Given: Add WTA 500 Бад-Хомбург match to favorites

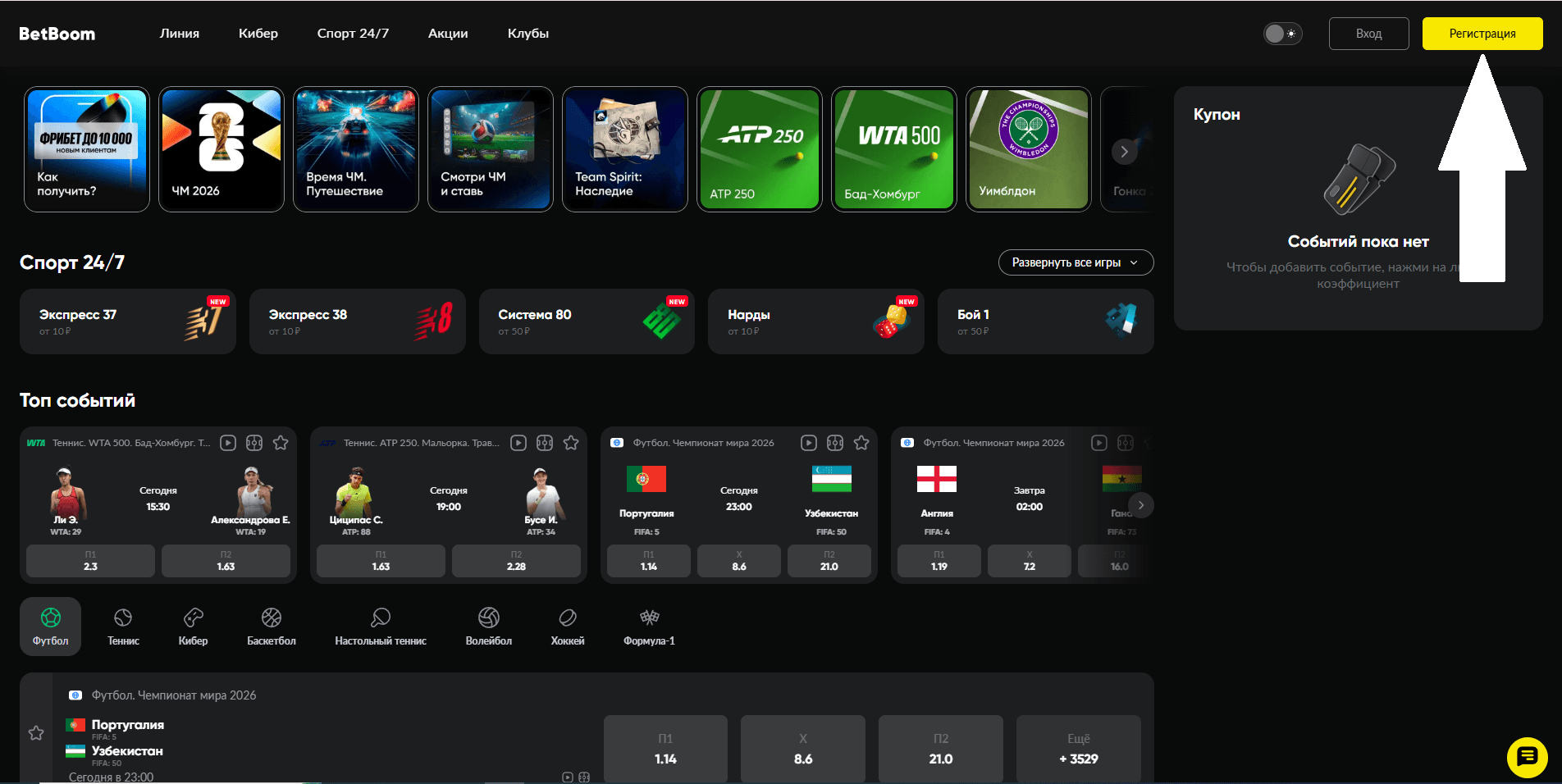Looking at the screenshot, I should [x=281, y=443].
